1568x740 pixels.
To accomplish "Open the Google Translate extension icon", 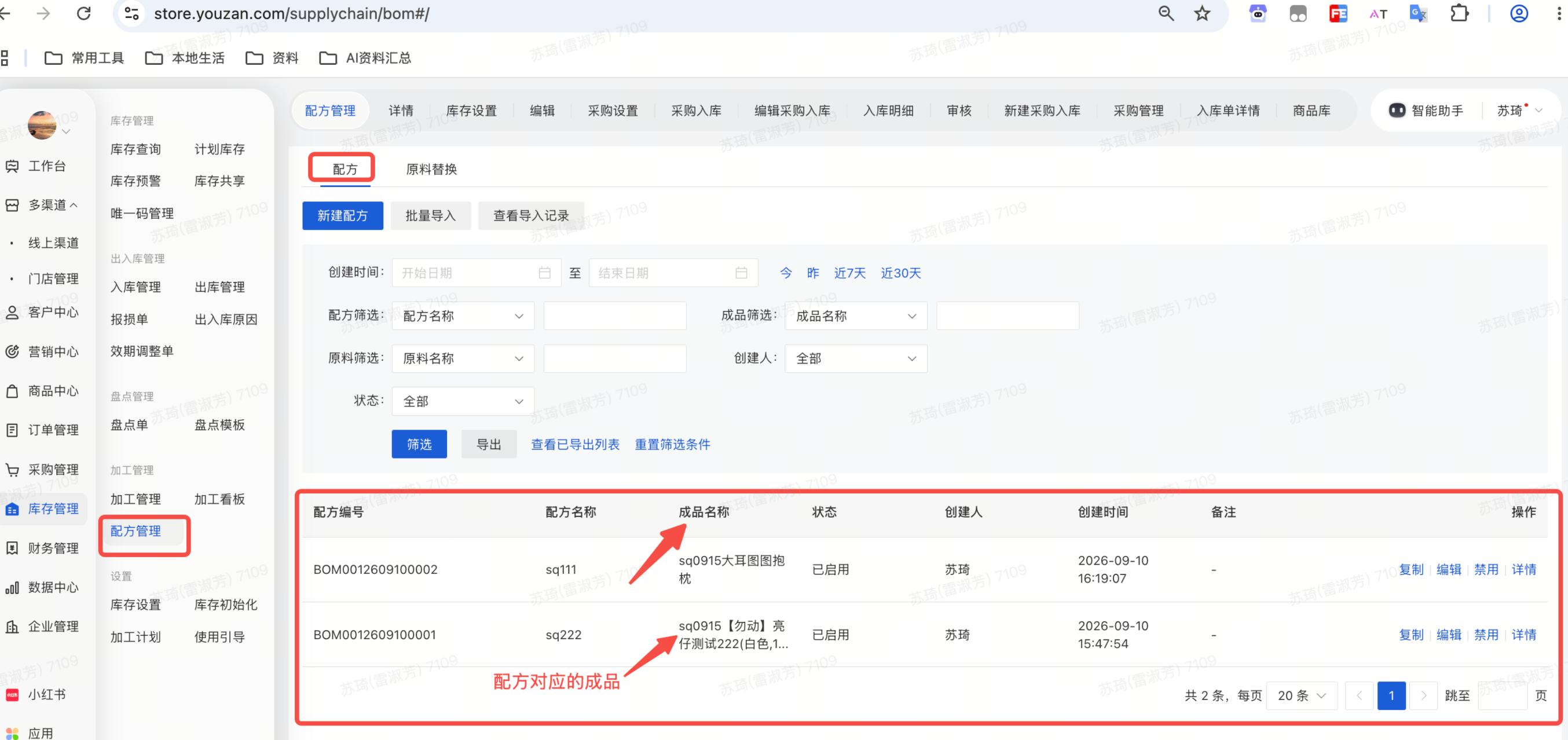I will click(x=1418, y=13).
